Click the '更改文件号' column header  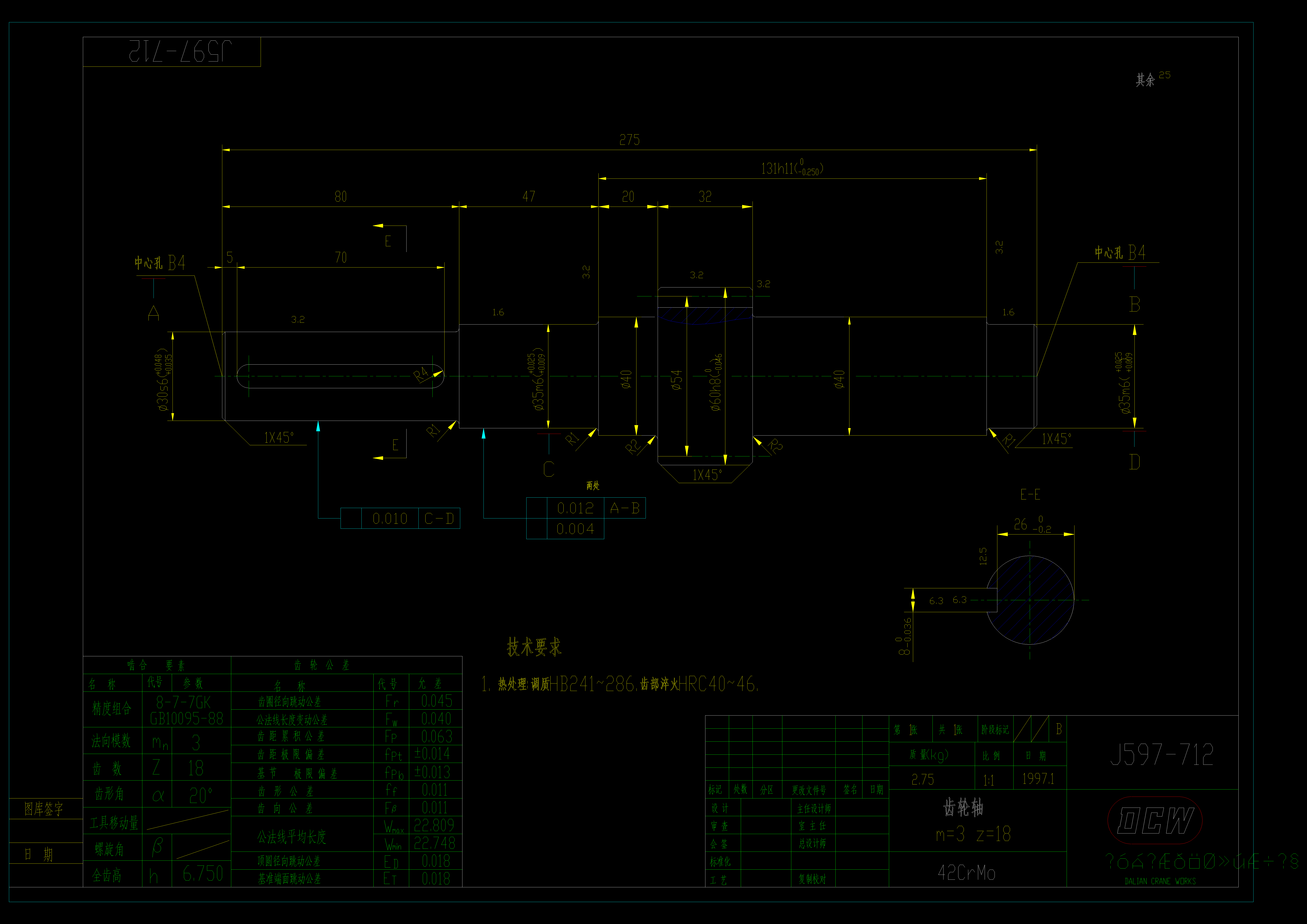809,790
